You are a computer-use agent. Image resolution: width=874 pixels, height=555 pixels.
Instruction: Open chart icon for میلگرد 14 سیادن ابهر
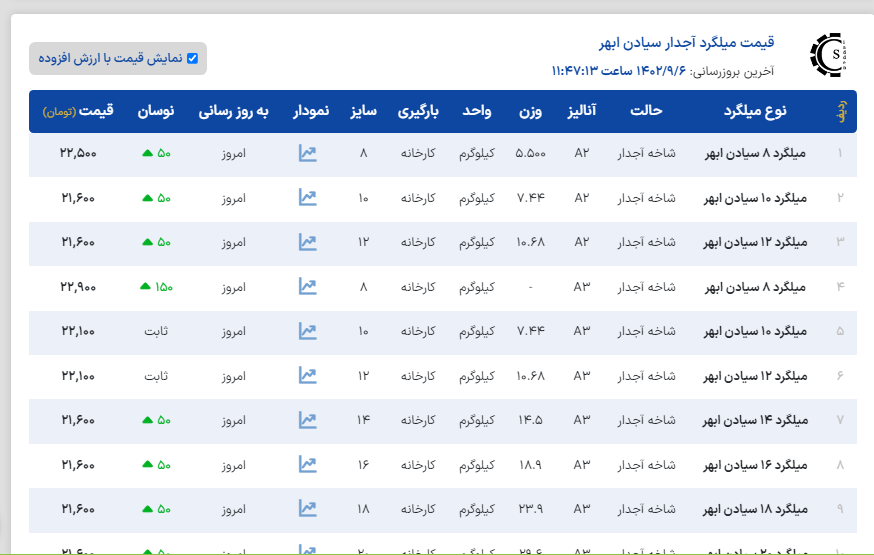coord(308,420)
